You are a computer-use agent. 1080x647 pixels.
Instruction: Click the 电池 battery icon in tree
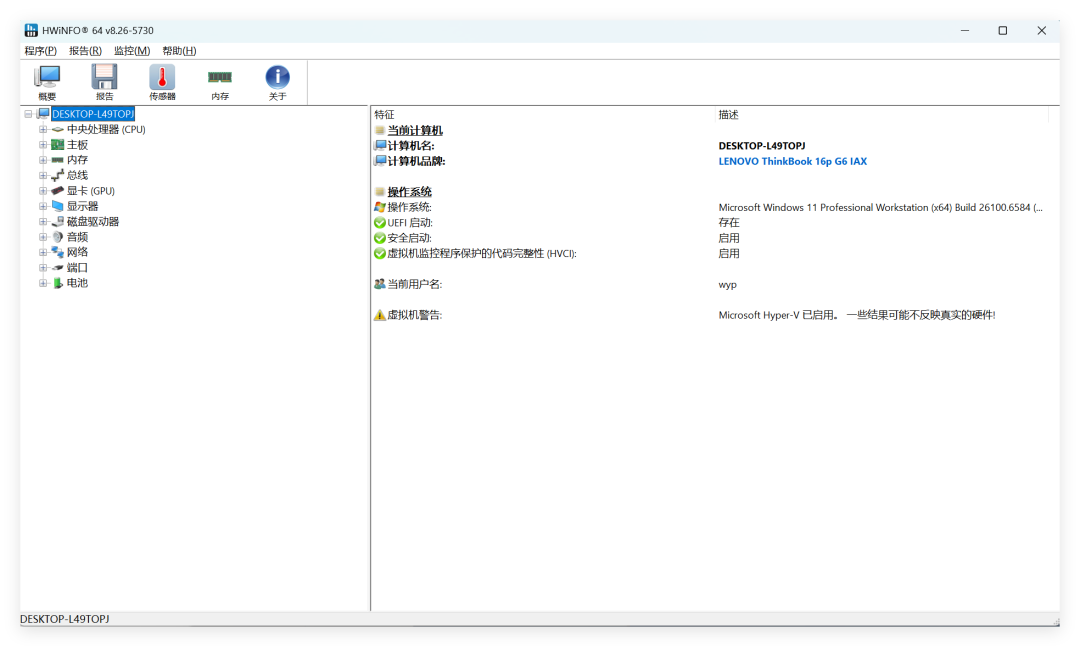[x=58, y=283]
